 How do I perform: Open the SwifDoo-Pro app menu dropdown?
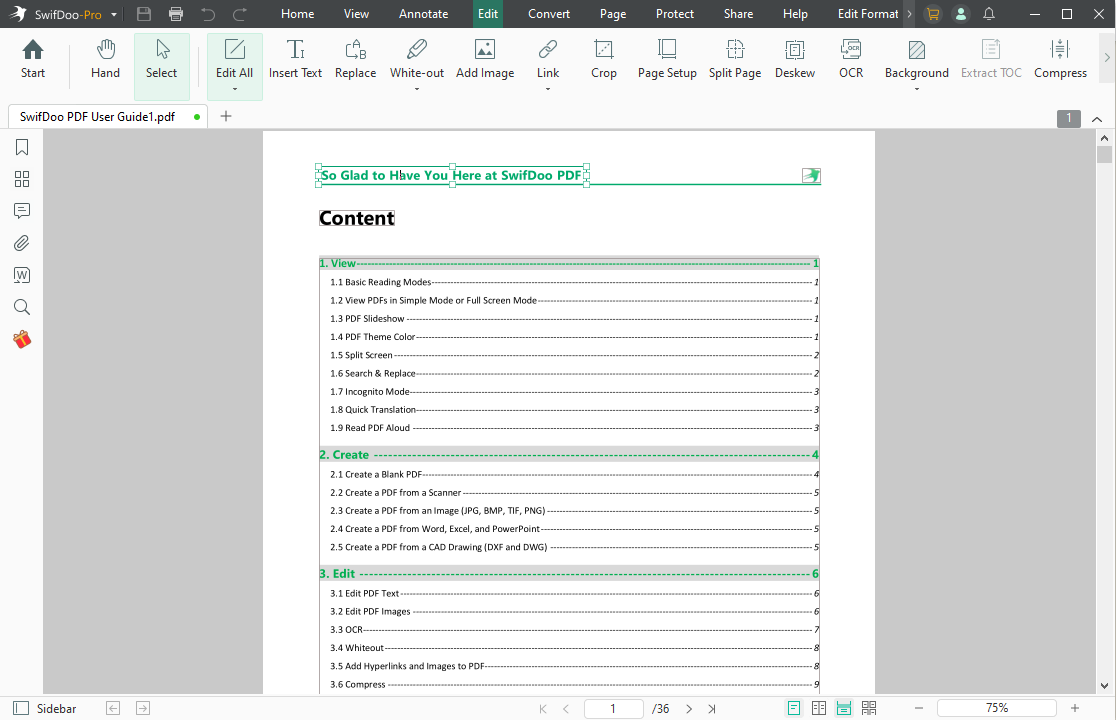point(114,14)
